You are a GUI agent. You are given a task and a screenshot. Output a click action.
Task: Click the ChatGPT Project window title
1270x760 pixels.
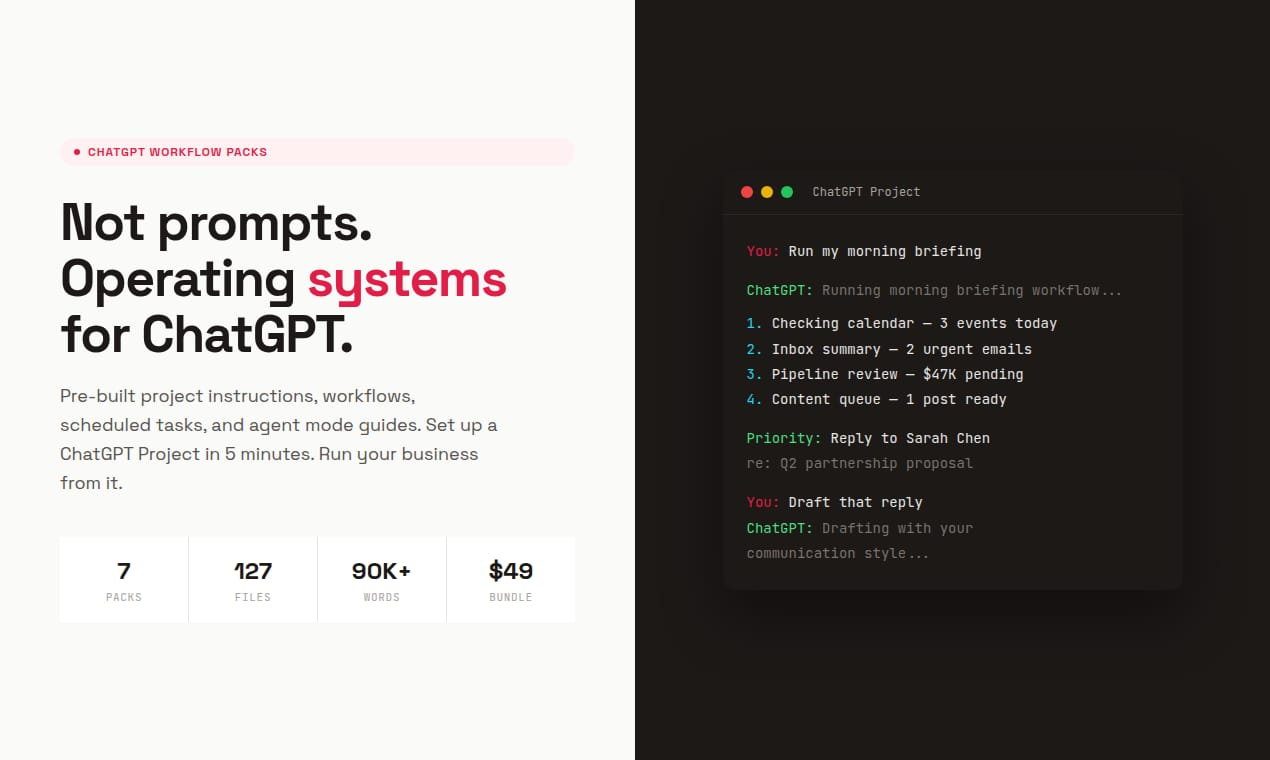tap(866, 191)
